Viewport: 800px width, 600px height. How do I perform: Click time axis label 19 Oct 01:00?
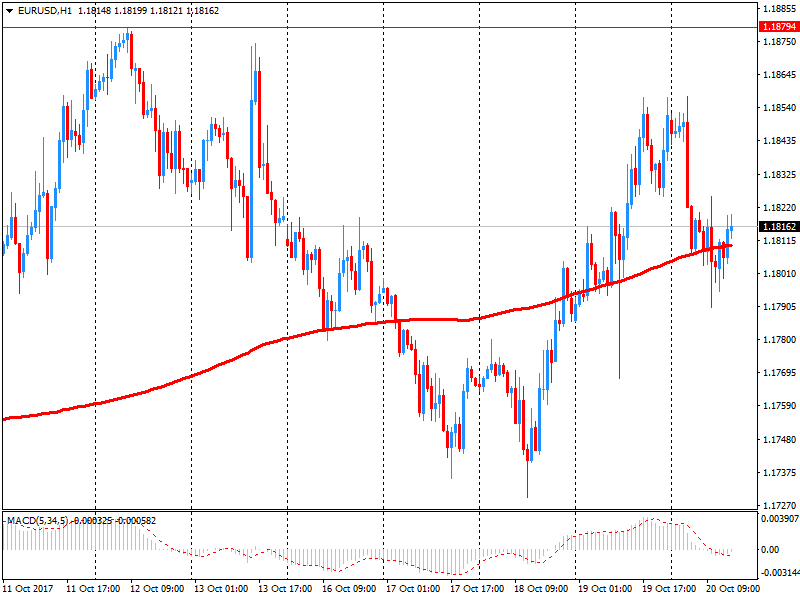click(605, 589)
